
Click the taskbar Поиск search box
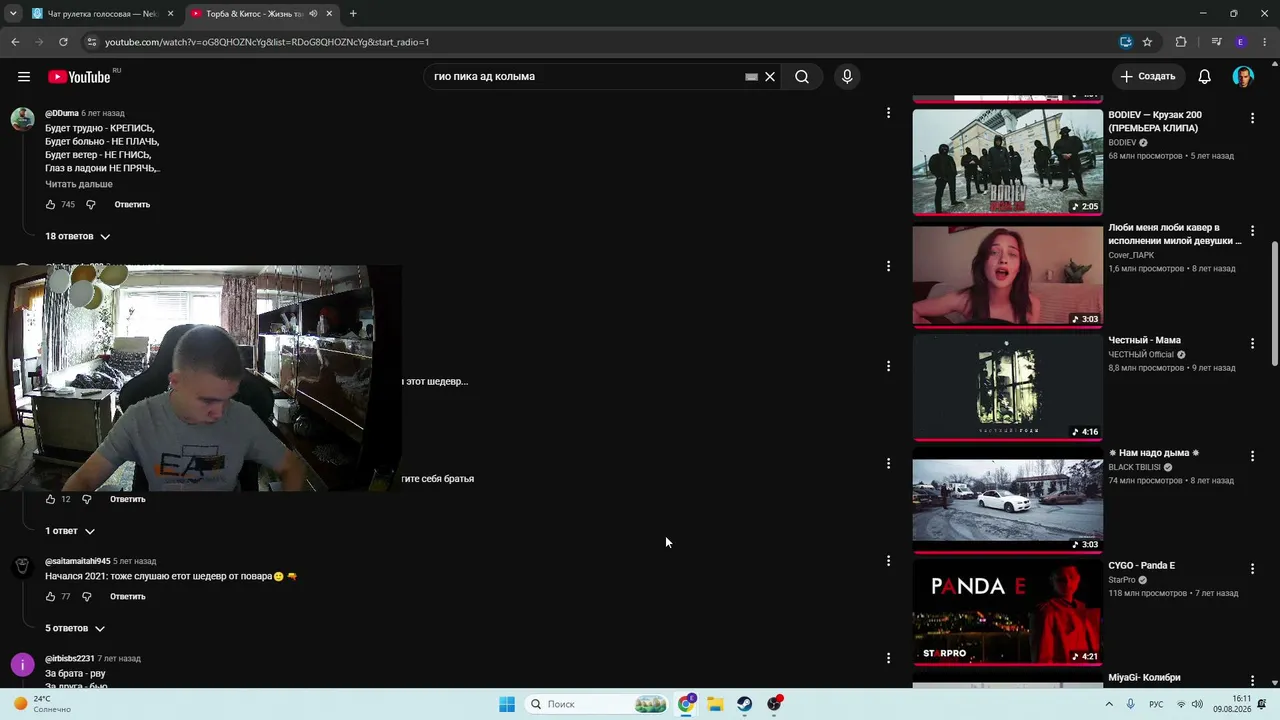(597, 704)
